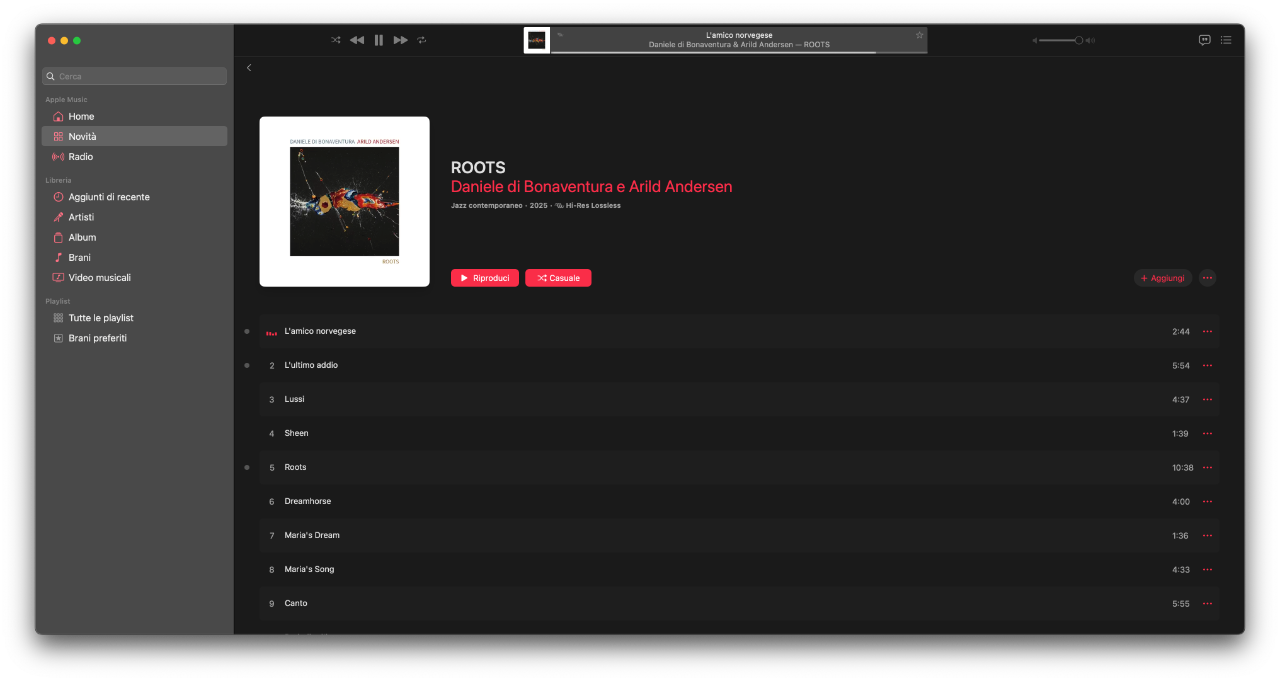Go back to previous track

tap(357, 40)
